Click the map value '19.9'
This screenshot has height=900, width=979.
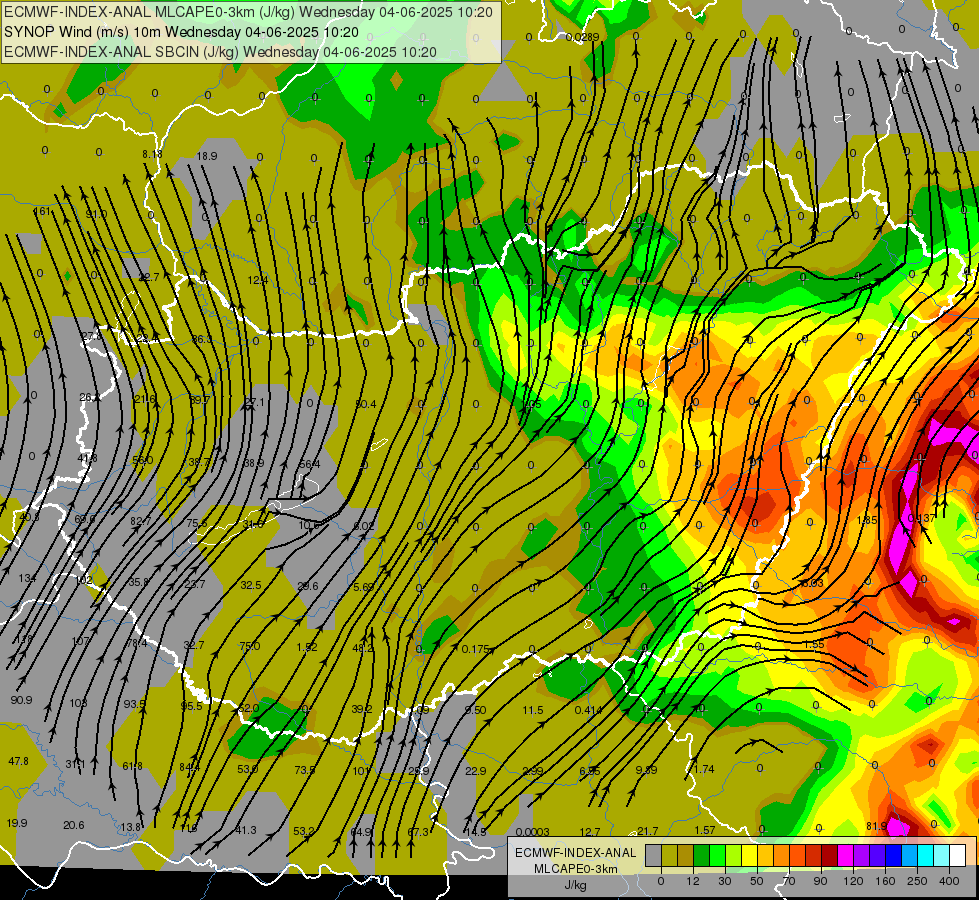pos(17,823)
